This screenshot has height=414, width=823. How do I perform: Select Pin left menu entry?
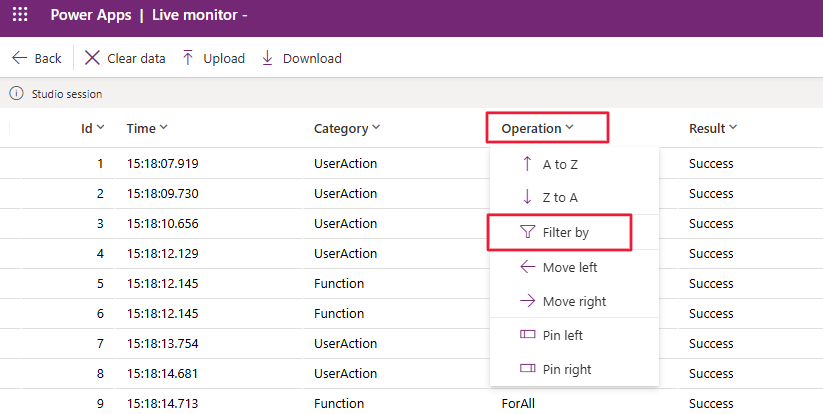pos(574,335)
